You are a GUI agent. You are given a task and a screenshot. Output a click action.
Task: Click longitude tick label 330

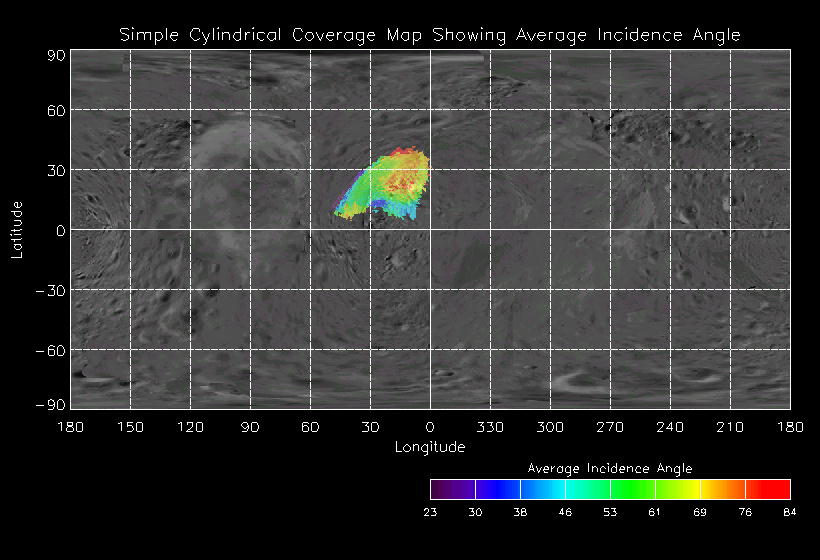[x=490, y=427]
